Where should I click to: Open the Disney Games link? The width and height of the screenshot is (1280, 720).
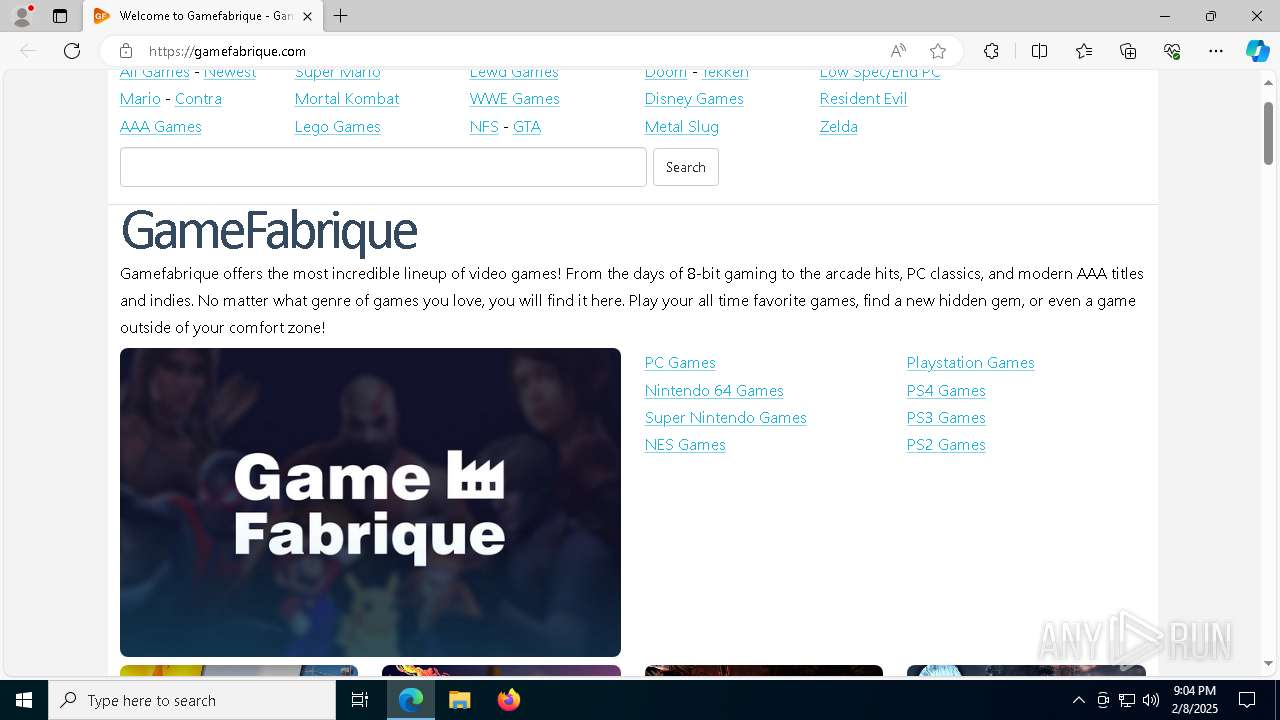click(694, 99)
